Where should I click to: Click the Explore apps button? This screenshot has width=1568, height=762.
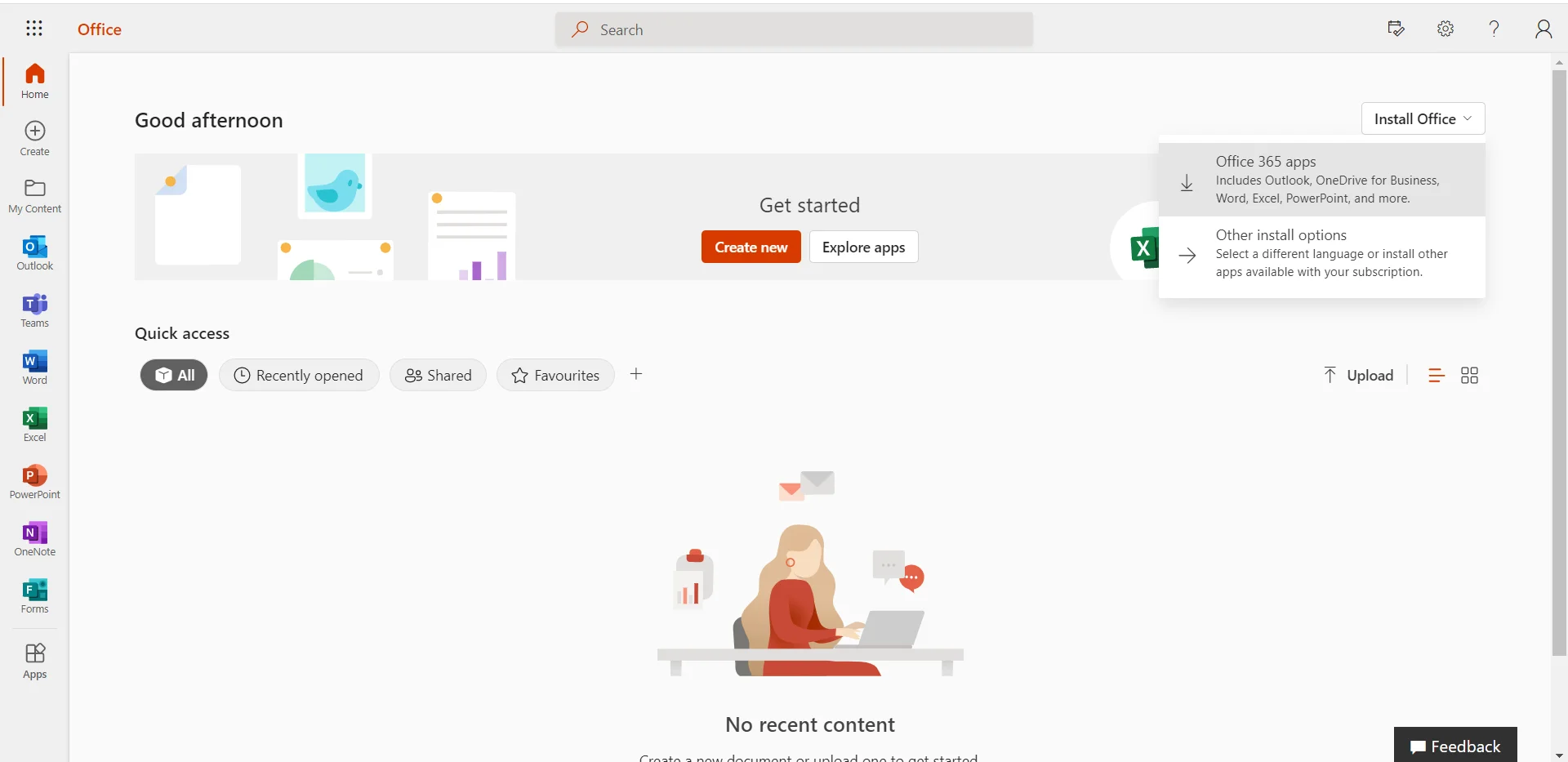[x=863, y=247]
